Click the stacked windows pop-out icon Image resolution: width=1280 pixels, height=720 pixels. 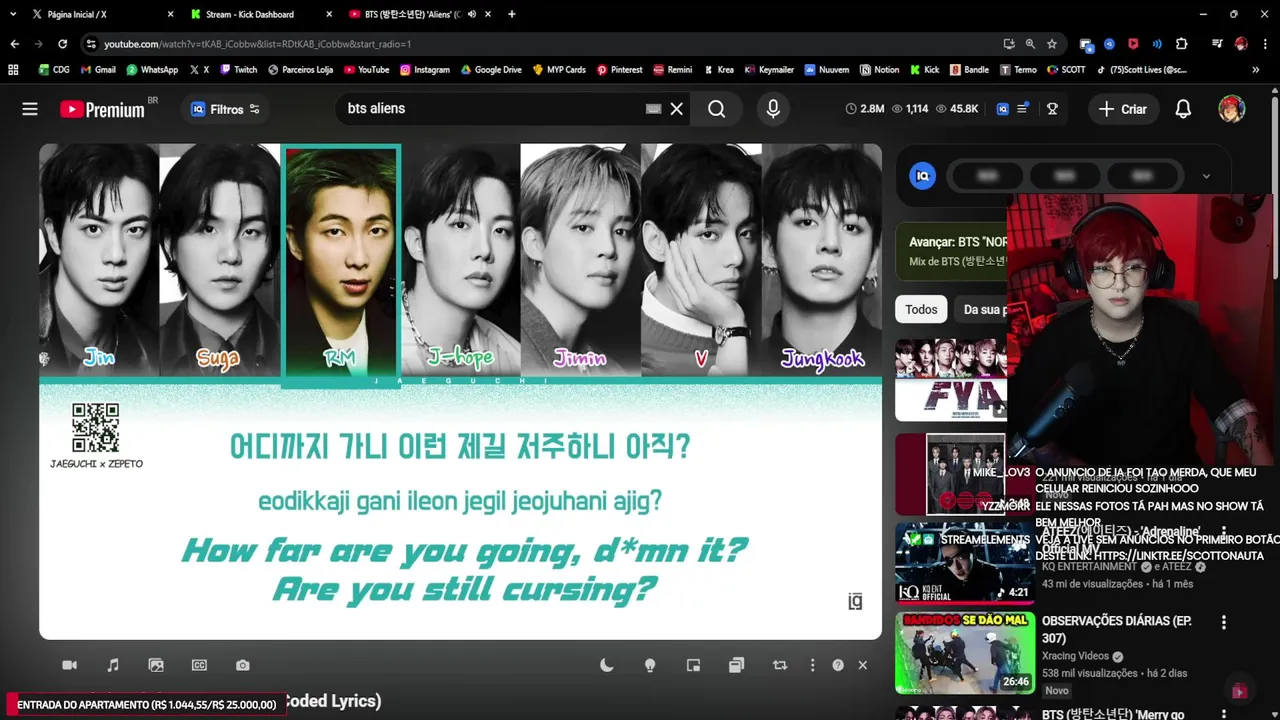737,665
